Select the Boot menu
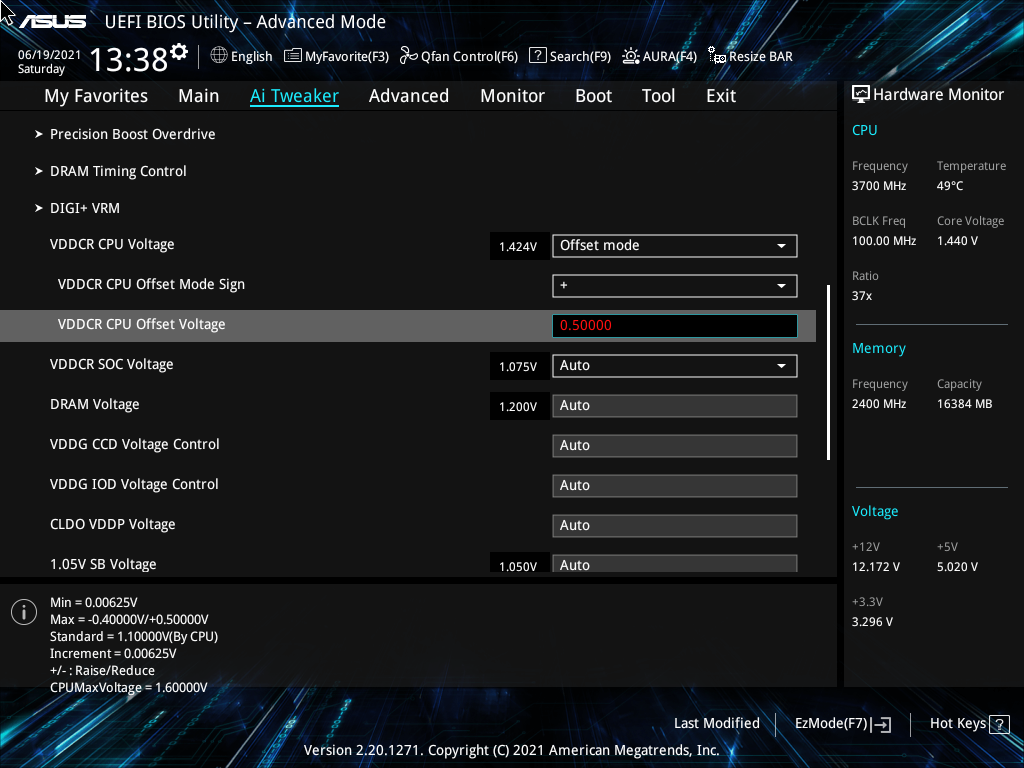This screenshot has width=1024, height=768. [x=593, y=95]
